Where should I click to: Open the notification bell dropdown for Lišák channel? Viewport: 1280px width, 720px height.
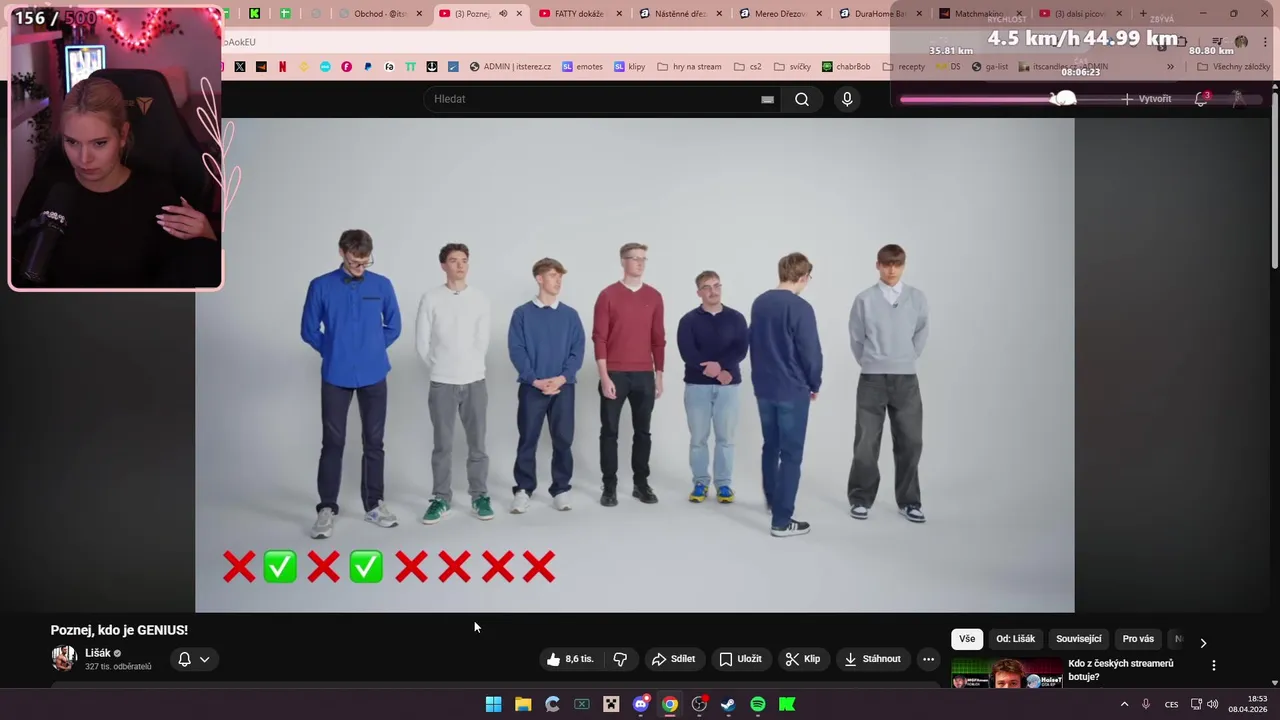[194, 659]
